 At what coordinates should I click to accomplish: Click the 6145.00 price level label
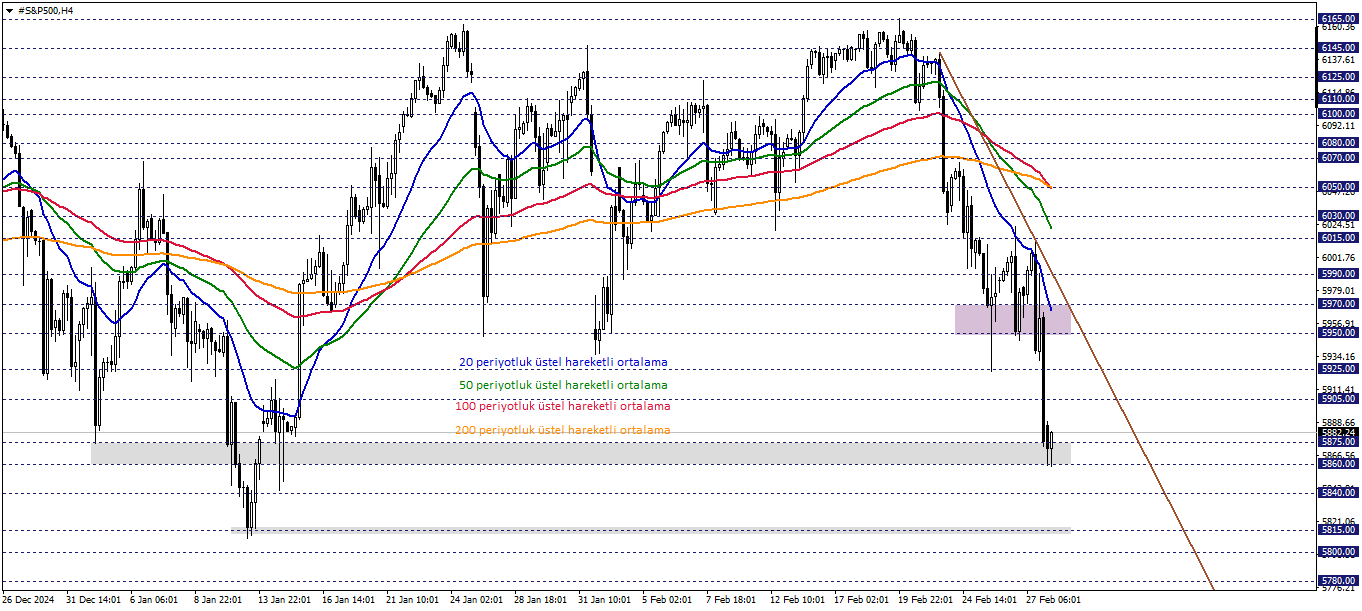(1338, 48)
